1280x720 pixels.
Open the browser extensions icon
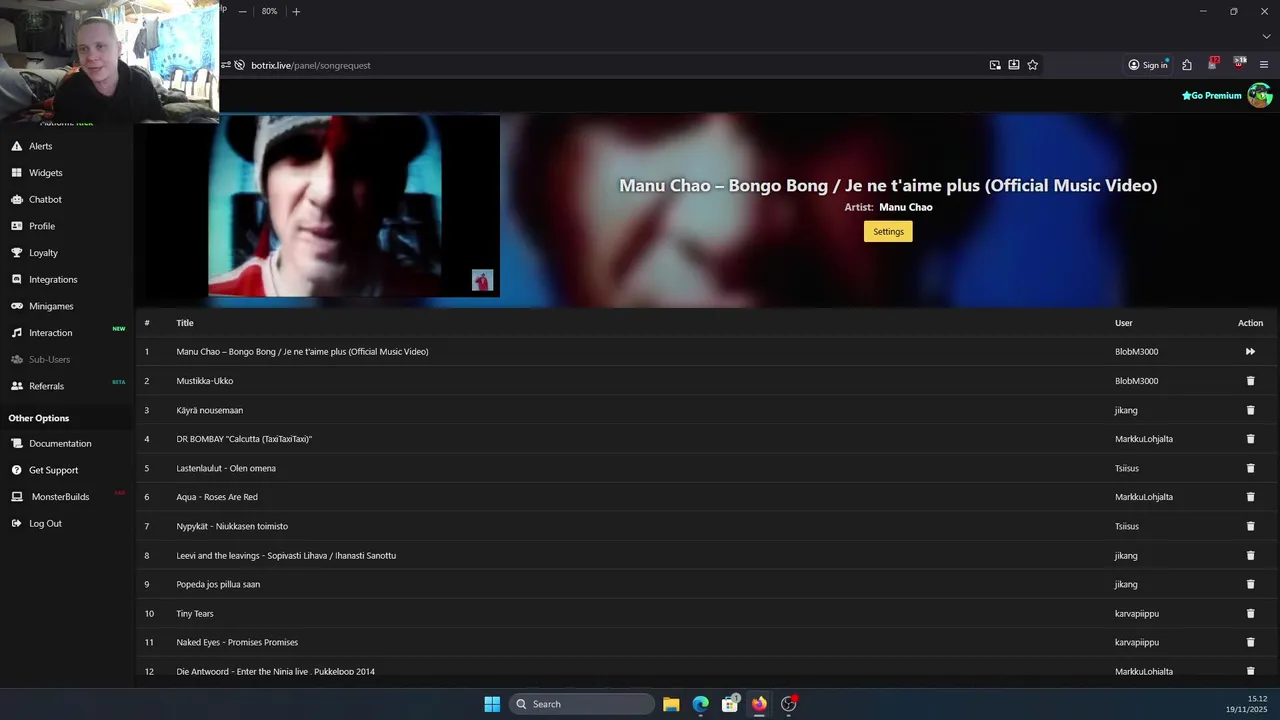point(1187,65)
